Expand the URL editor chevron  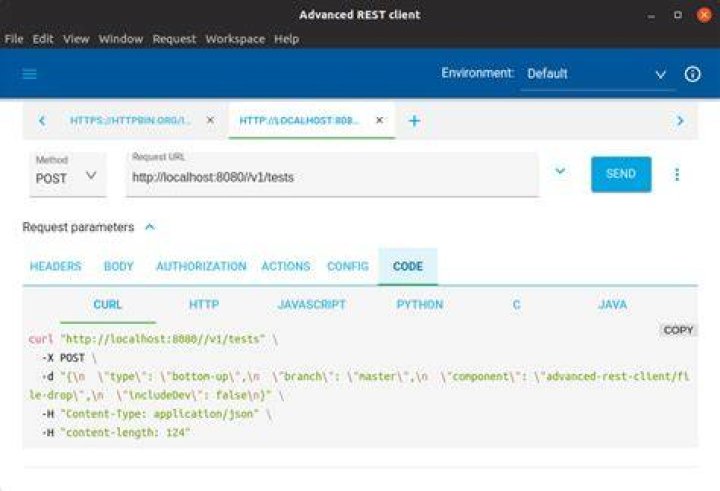click(x=560, y=171)
